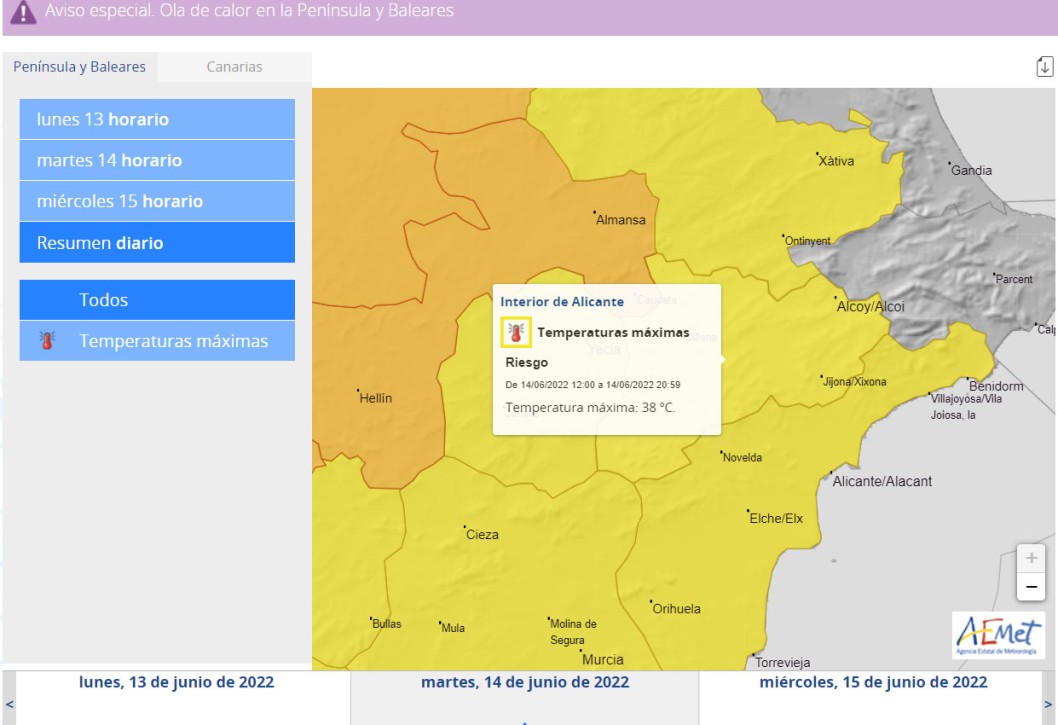Zoom out the map with minus button
This screenshot has height=725, width=1058.
click(1031, 587)
